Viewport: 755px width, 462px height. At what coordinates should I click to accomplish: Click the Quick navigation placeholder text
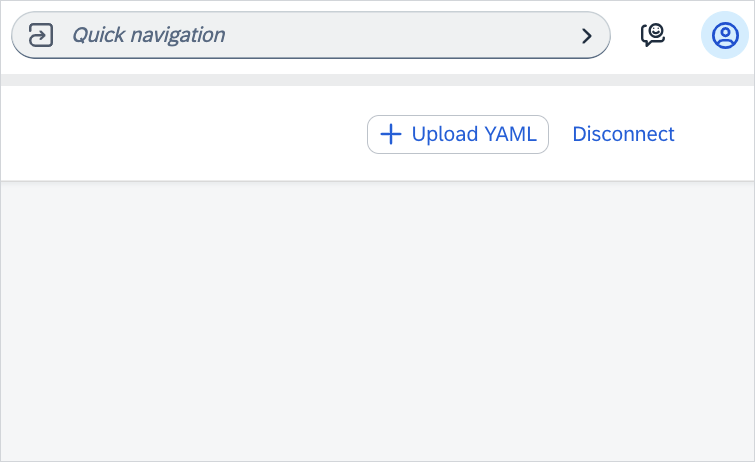tap(148, 36)
